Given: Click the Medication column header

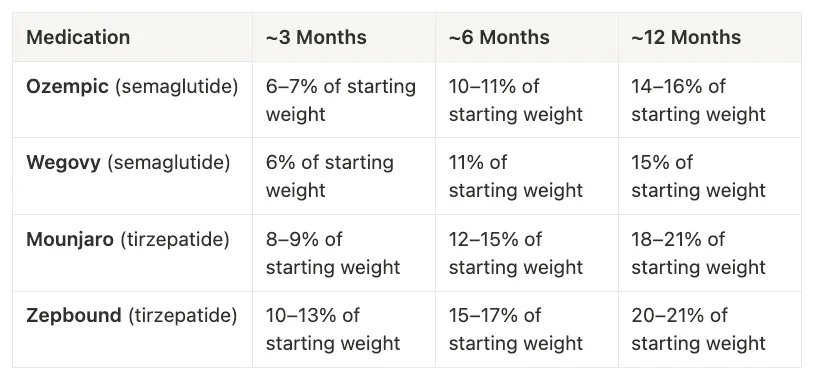Looking at the screenshot, I should coord(78,37).
